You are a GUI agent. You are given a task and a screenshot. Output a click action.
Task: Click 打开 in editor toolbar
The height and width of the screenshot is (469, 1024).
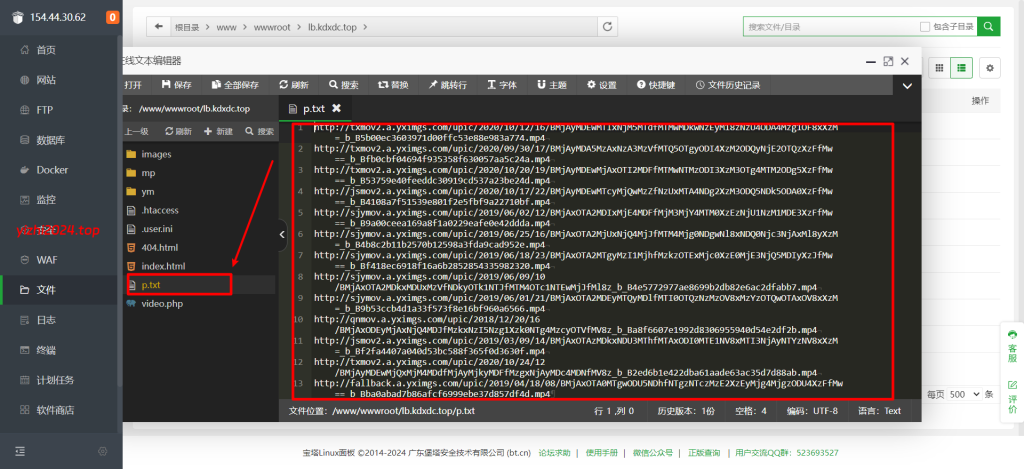click(133, 85)
